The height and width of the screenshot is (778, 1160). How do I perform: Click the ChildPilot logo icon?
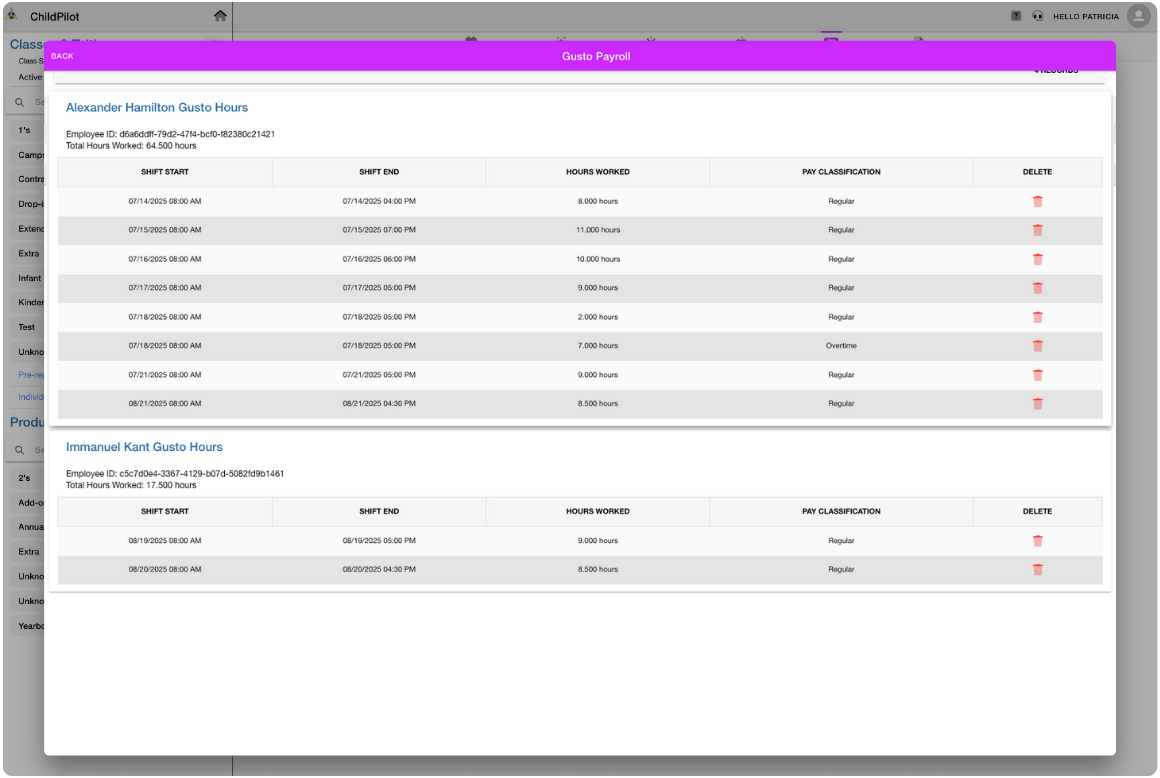[x=13, y=15]
